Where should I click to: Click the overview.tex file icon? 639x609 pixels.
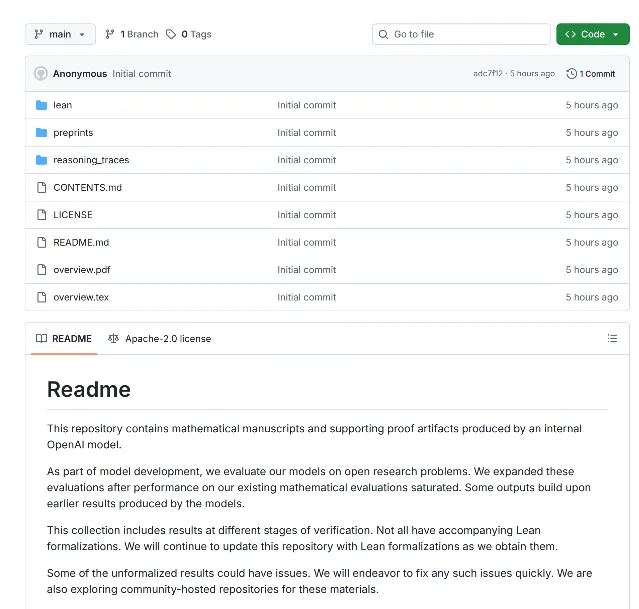coord(41,297)
